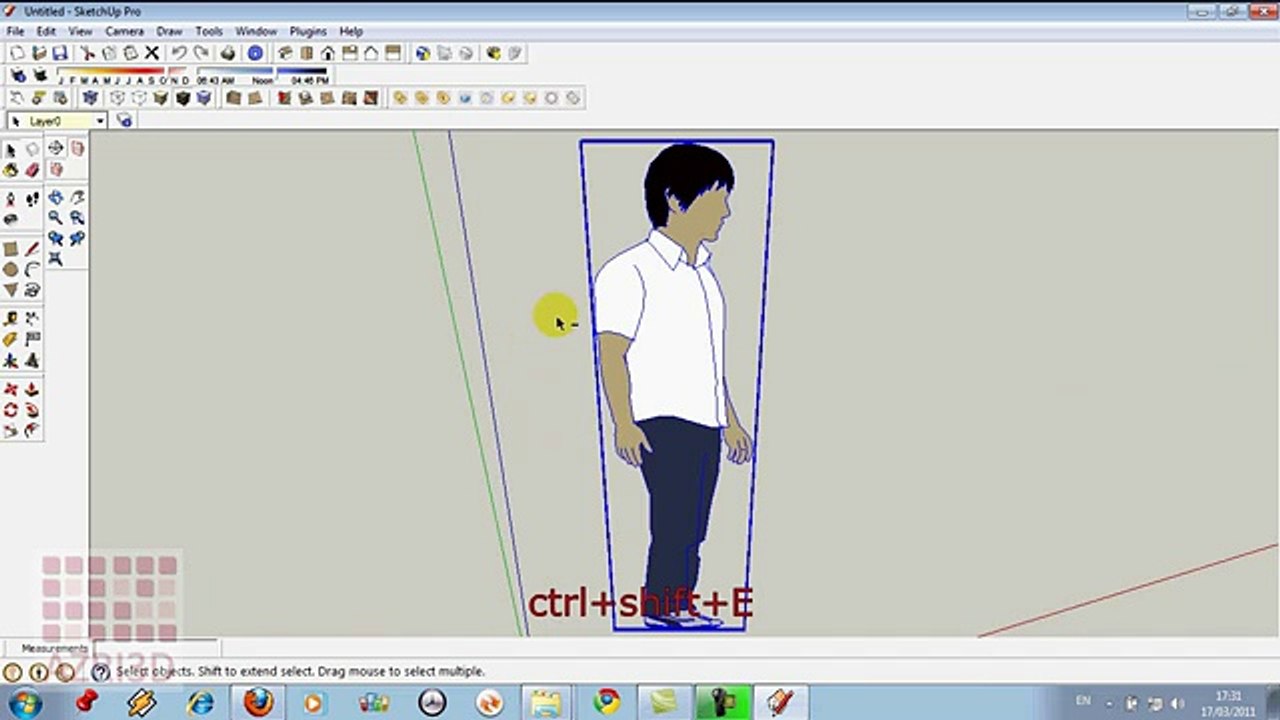Select the Orbit tool
This screenshot has width=1280, height=720.
coord(55,198)
